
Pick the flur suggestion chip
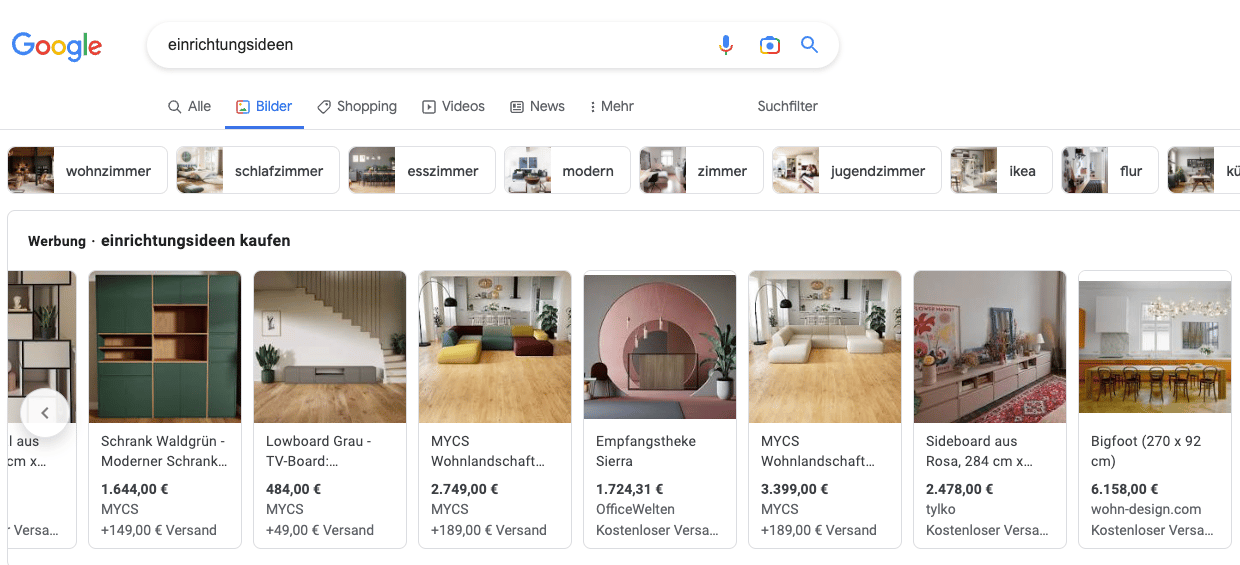click(1110, 170)
